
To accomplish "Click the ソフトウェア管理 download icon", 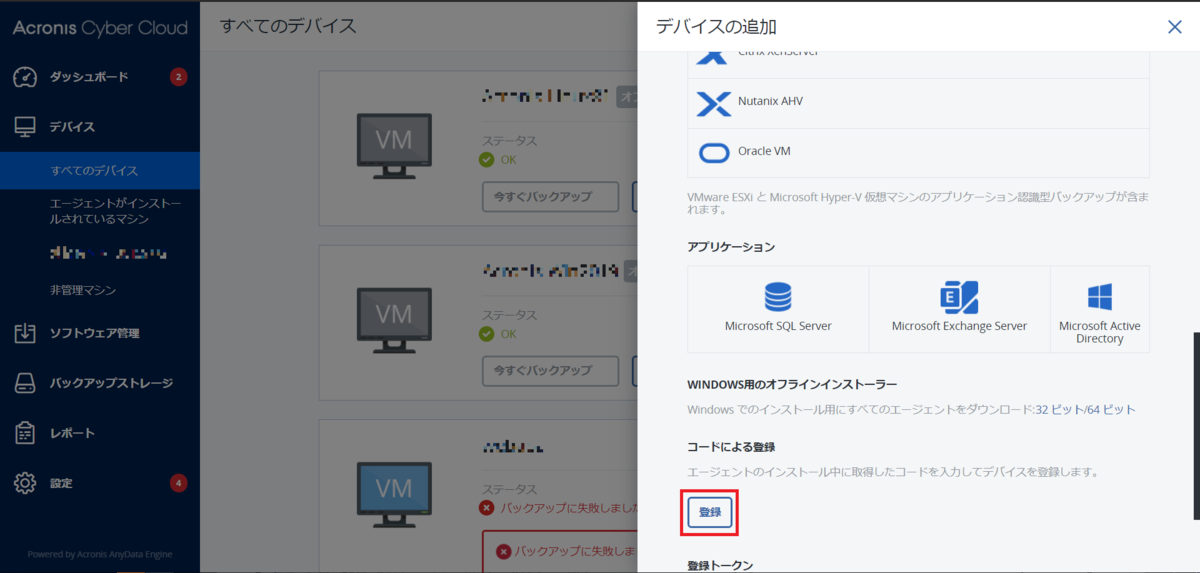I will coord(25,334).
